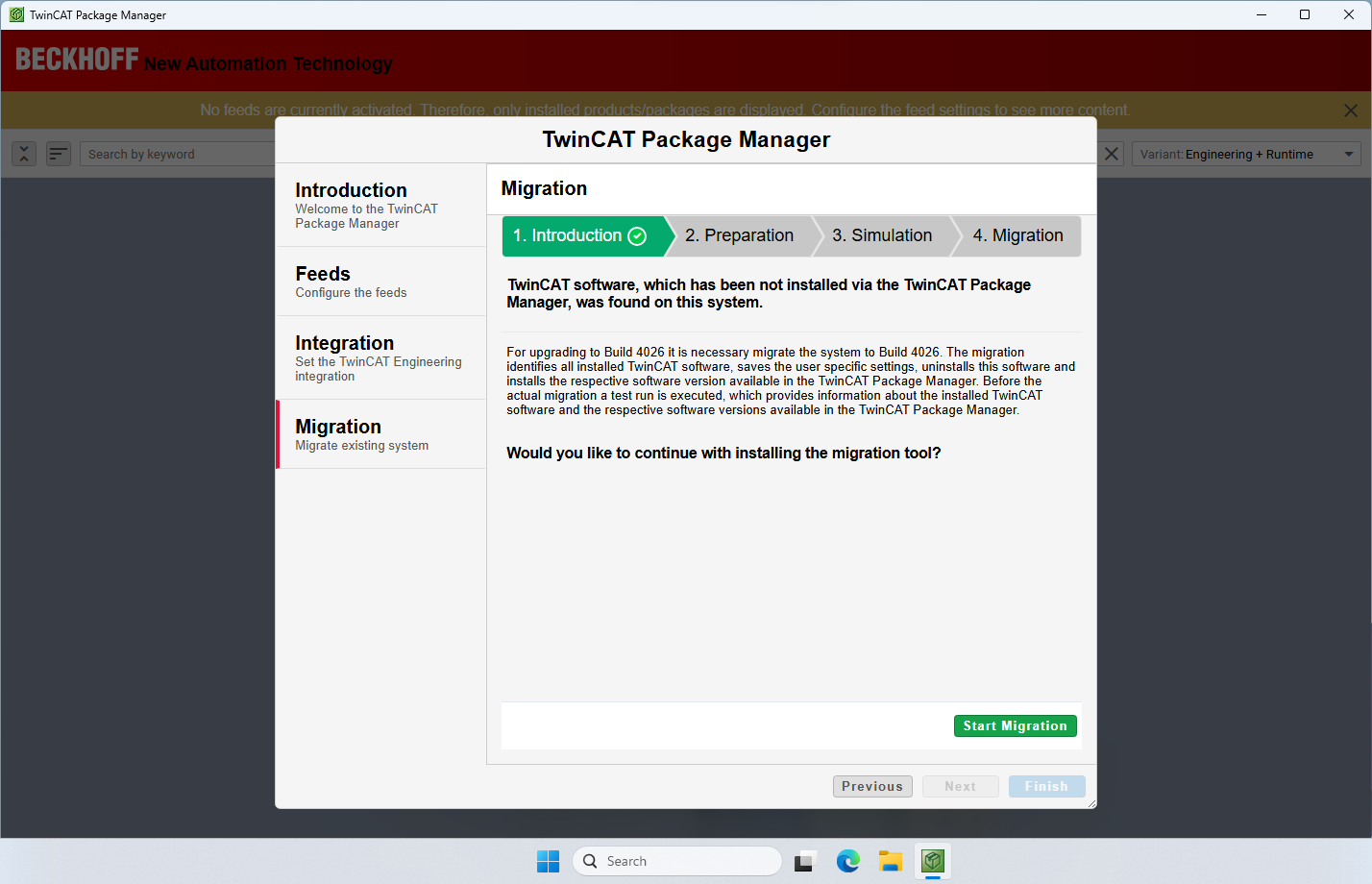Image resolution: width=1372 pixels, height=884 pixels.
Task: Click the 'Migrate existing system' subtitle
Action: (x=361, y=446)
